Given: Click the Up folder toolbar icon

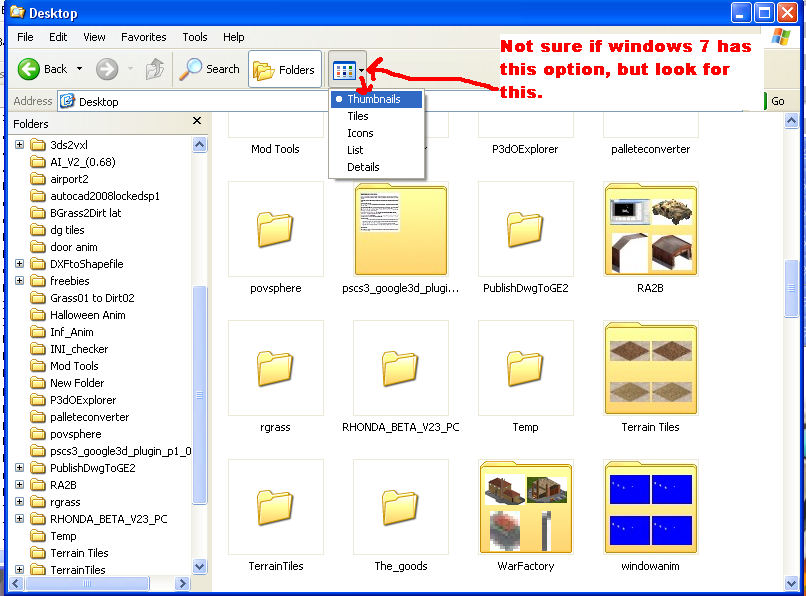Looking at the screenshot, I should coord(155,69).
